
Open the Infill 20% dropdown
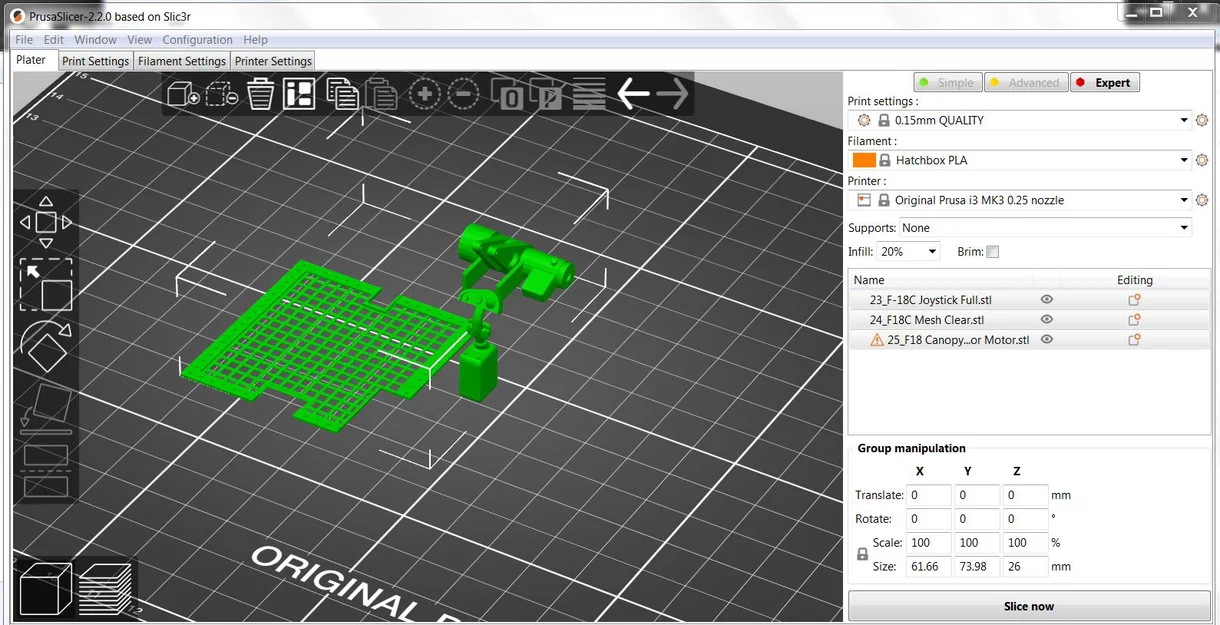point(908,252)
